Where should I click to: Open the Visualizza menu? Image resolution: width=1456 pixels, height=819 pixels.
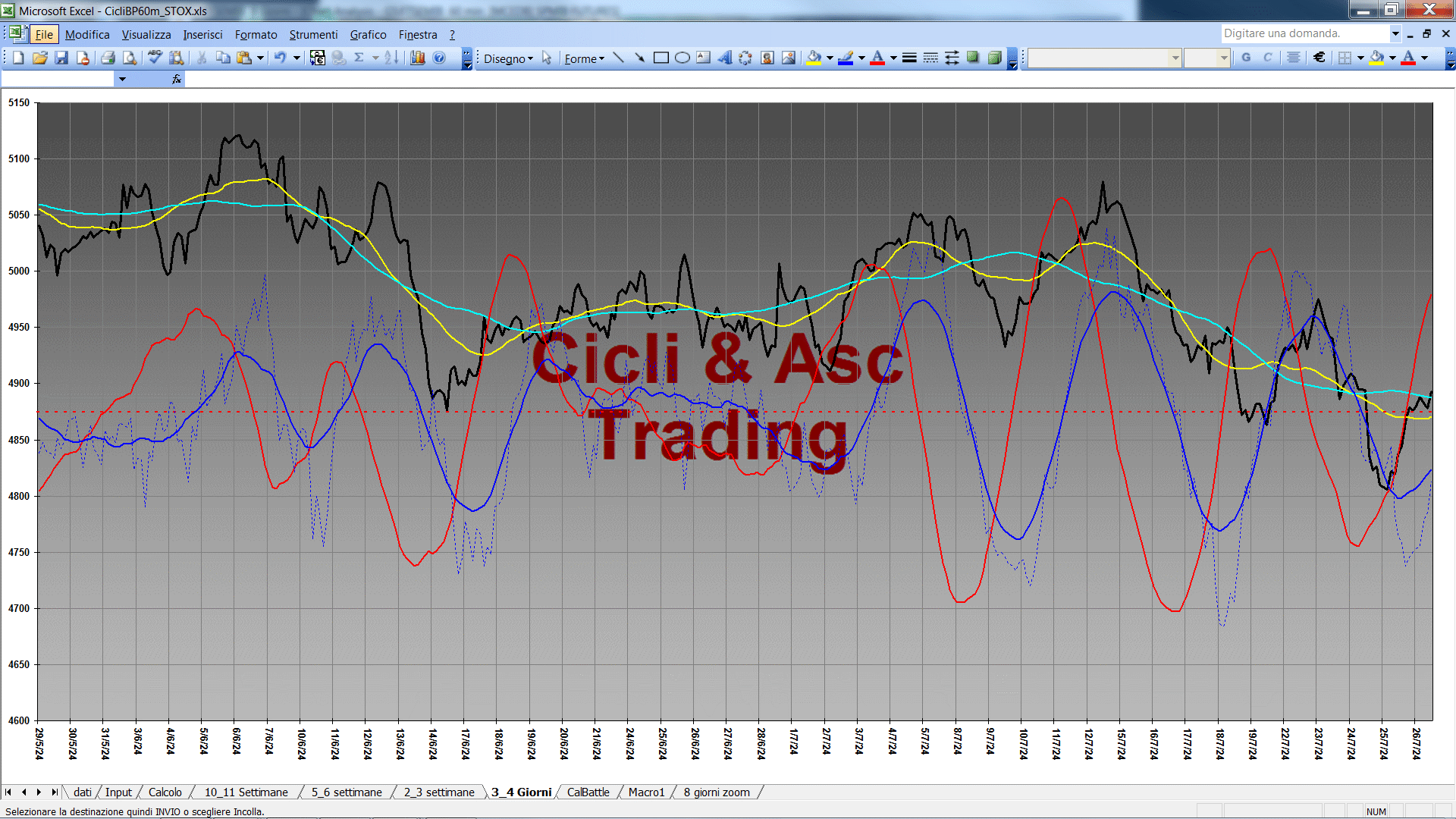pyautogui.click(x=146, y=34)
